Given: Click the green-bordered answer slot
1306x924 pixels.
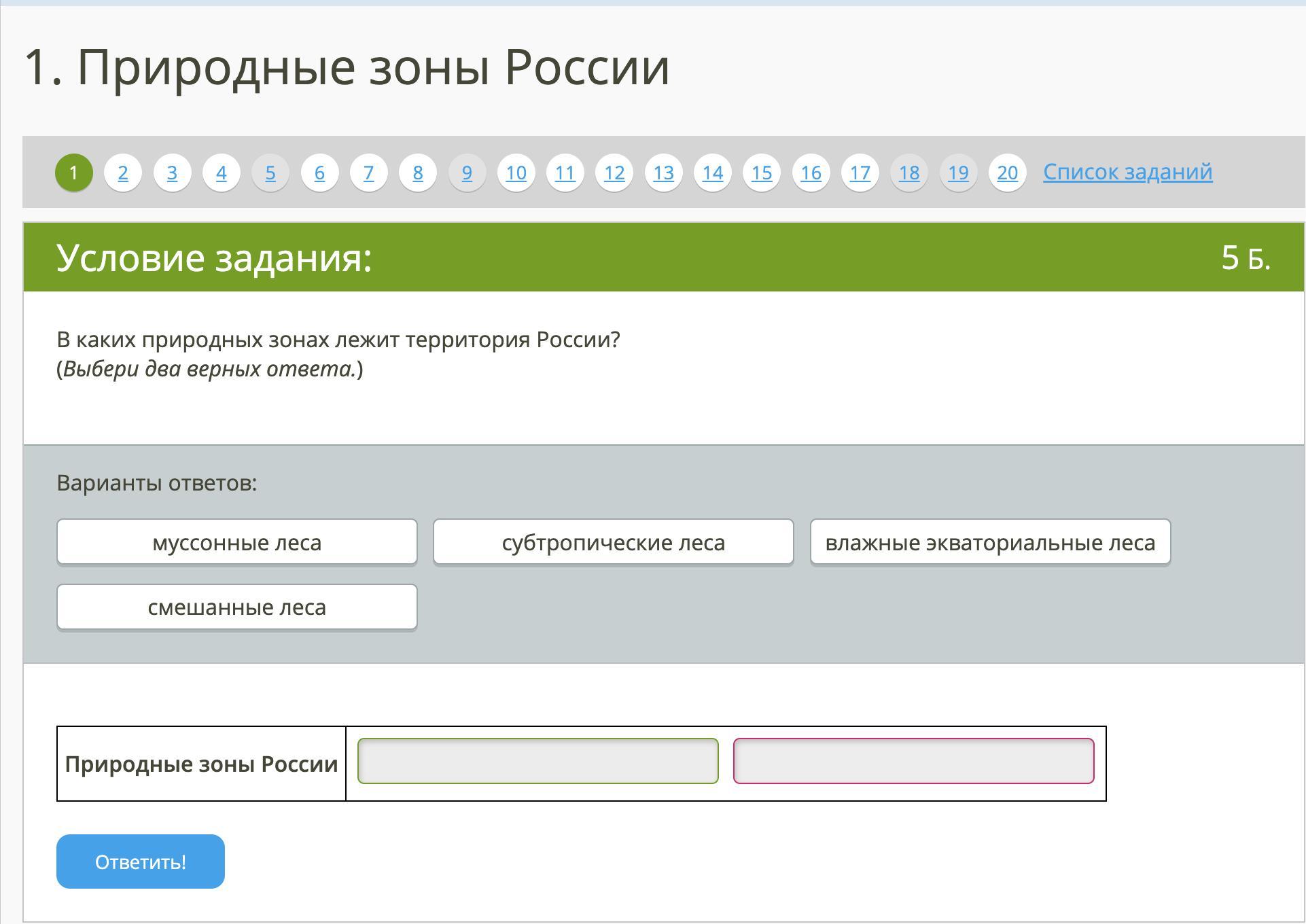Looking at the screenshot, I should (x=537, y=761).
